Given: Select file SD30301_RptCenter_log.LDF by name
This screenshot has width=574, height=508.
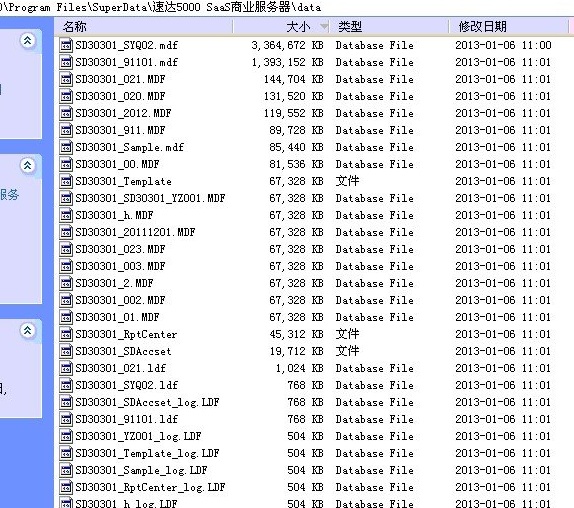Looking at the screenshot, I should (x=150, y=487).
